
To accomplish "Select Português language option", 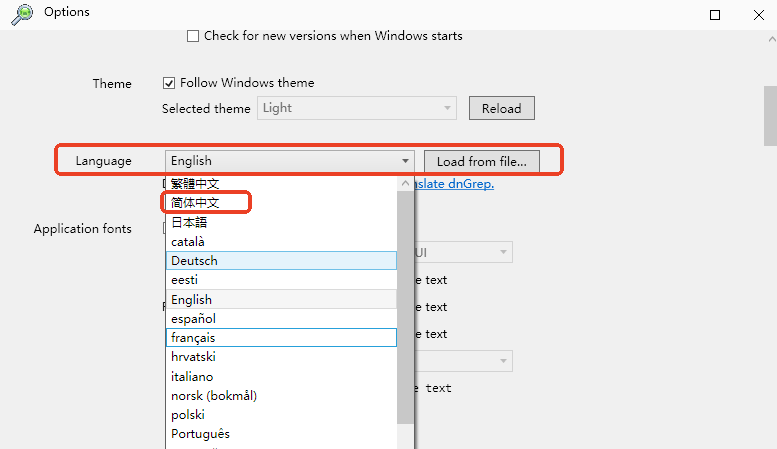I will 281,434.
